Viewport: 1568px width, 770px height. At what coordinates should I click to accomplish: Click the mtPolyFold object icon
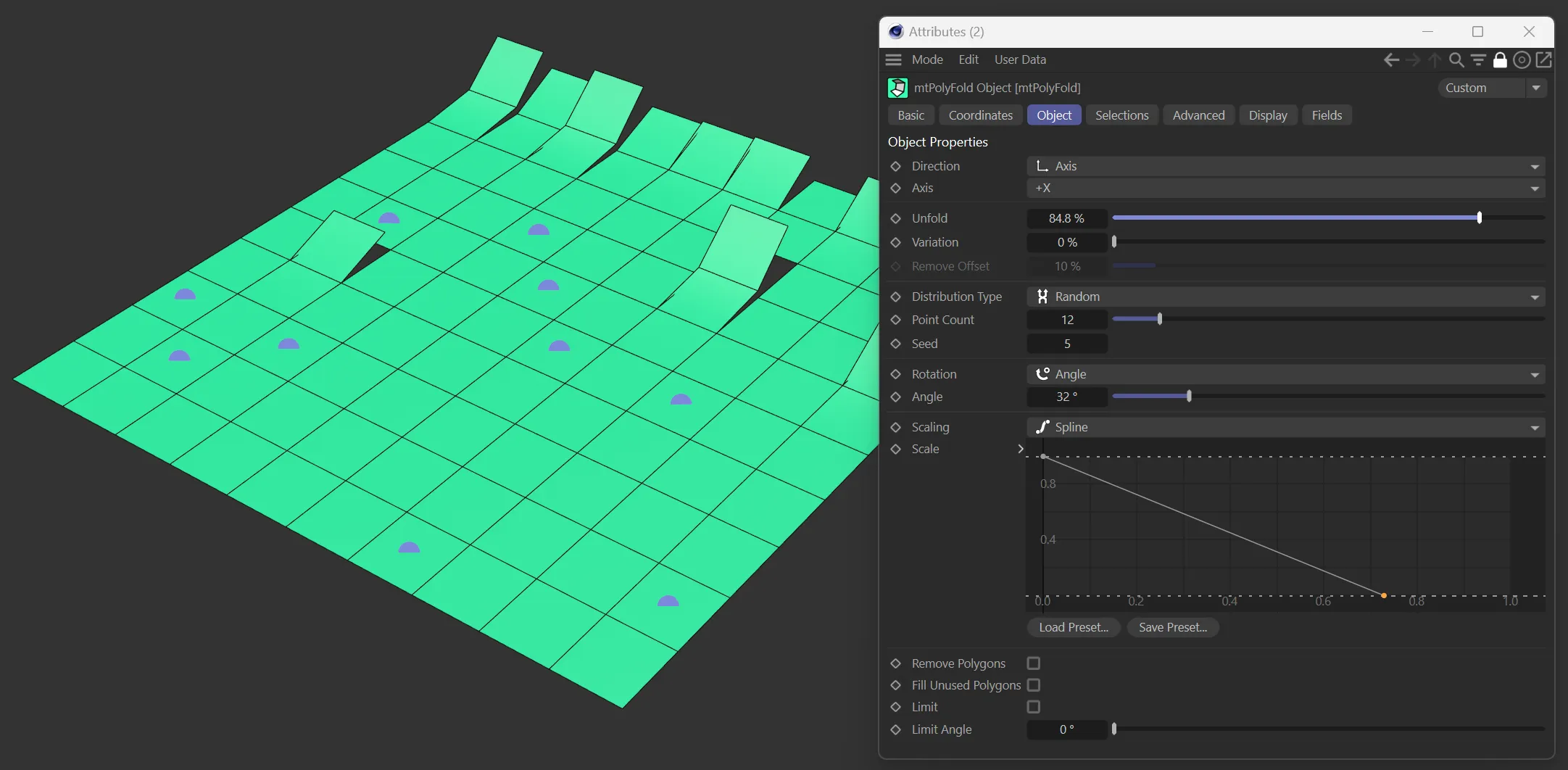897,88
